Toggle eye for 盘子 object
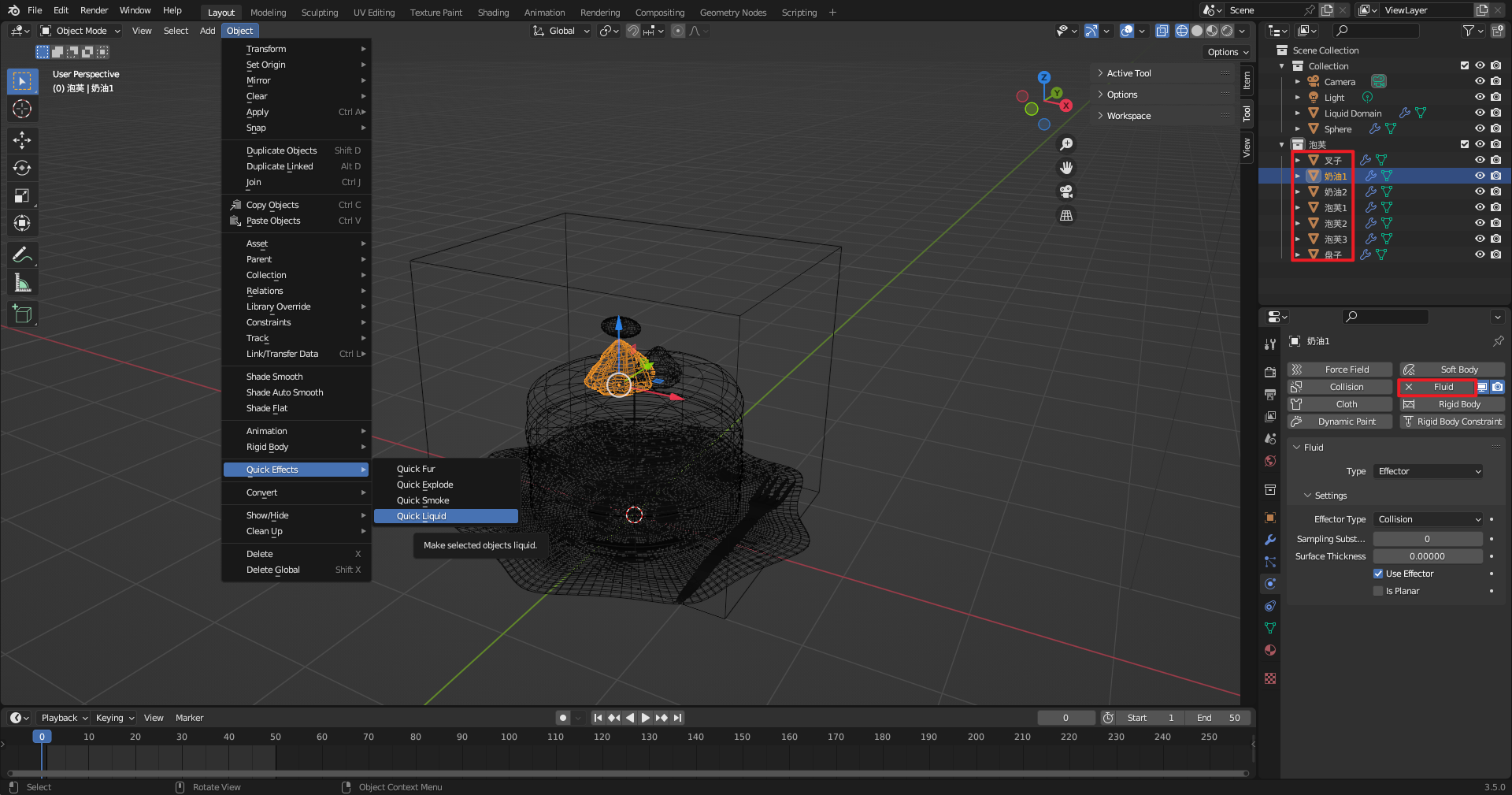This screenshot has width=1512, height=795. [1480, 254]
